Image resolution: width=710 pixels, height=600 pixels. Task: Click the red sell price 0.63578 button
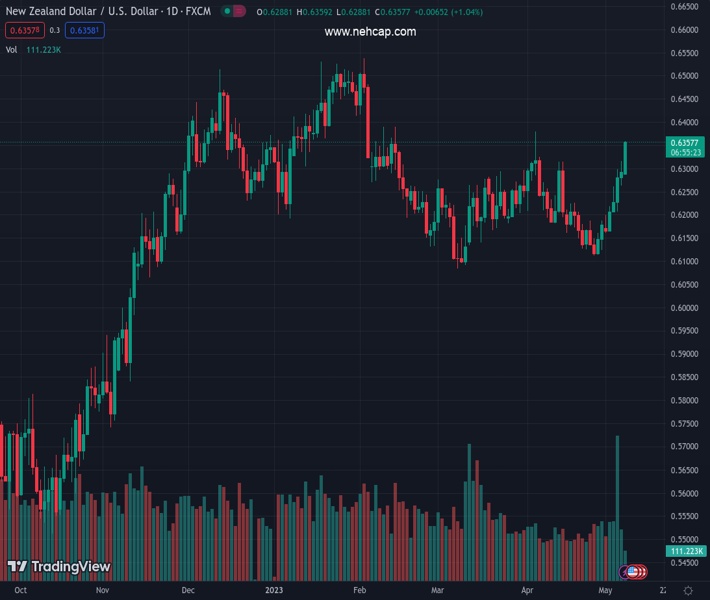[22, 30]
